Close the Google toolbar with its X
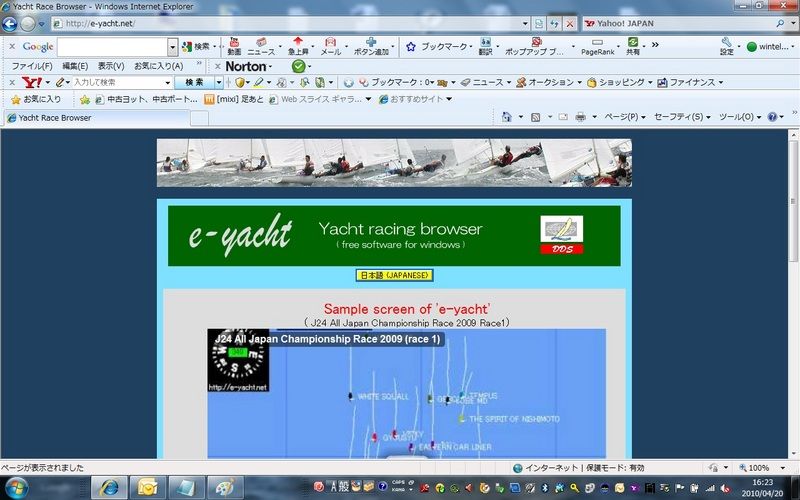 (12, 46)
